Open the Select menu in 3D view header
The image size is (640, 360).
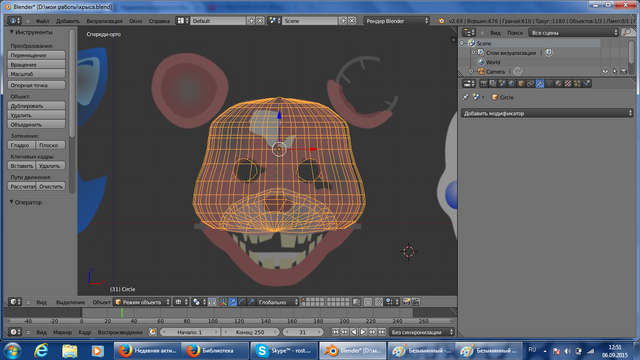point(70,302)
